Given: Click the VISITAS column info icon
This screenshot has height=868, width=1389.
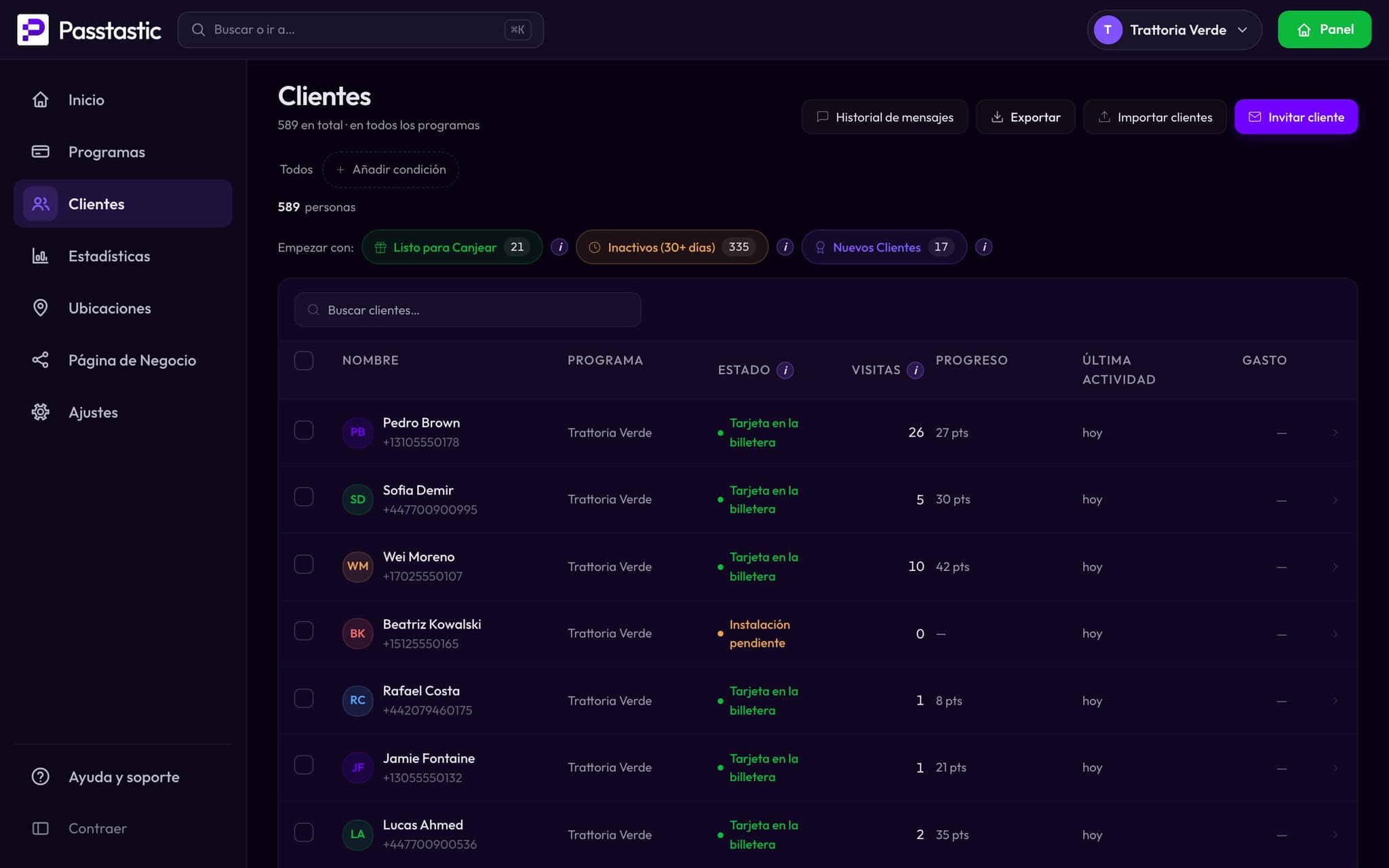Looking at the screenshot, I should 915,370.
